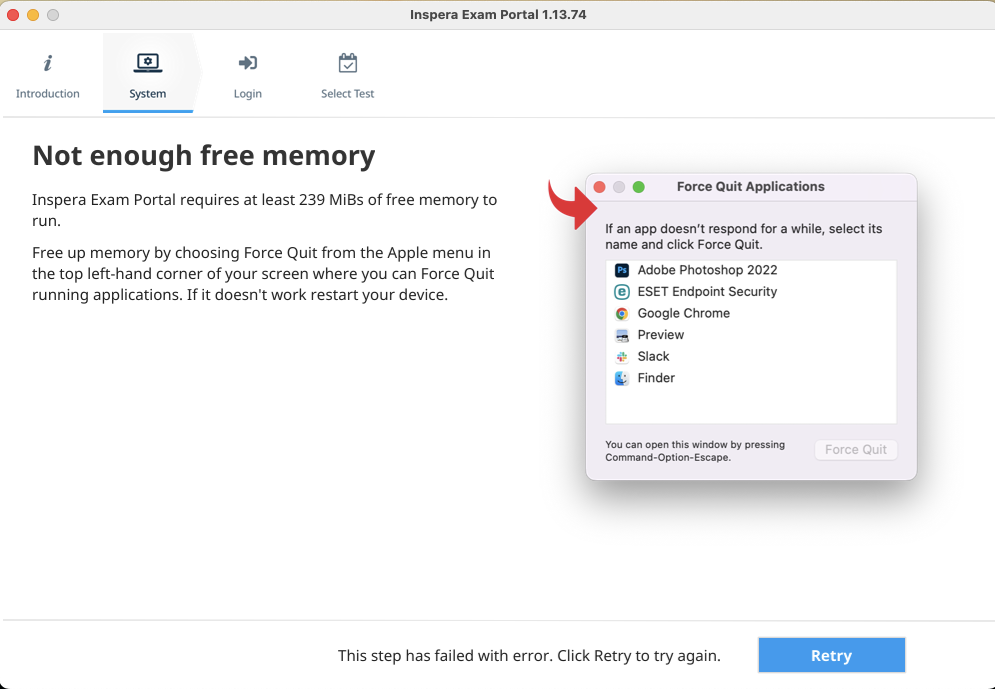This screenshot has height=689, width=995.
Task: Minimize the Inspera Exam Portal window
Action: 33,15
